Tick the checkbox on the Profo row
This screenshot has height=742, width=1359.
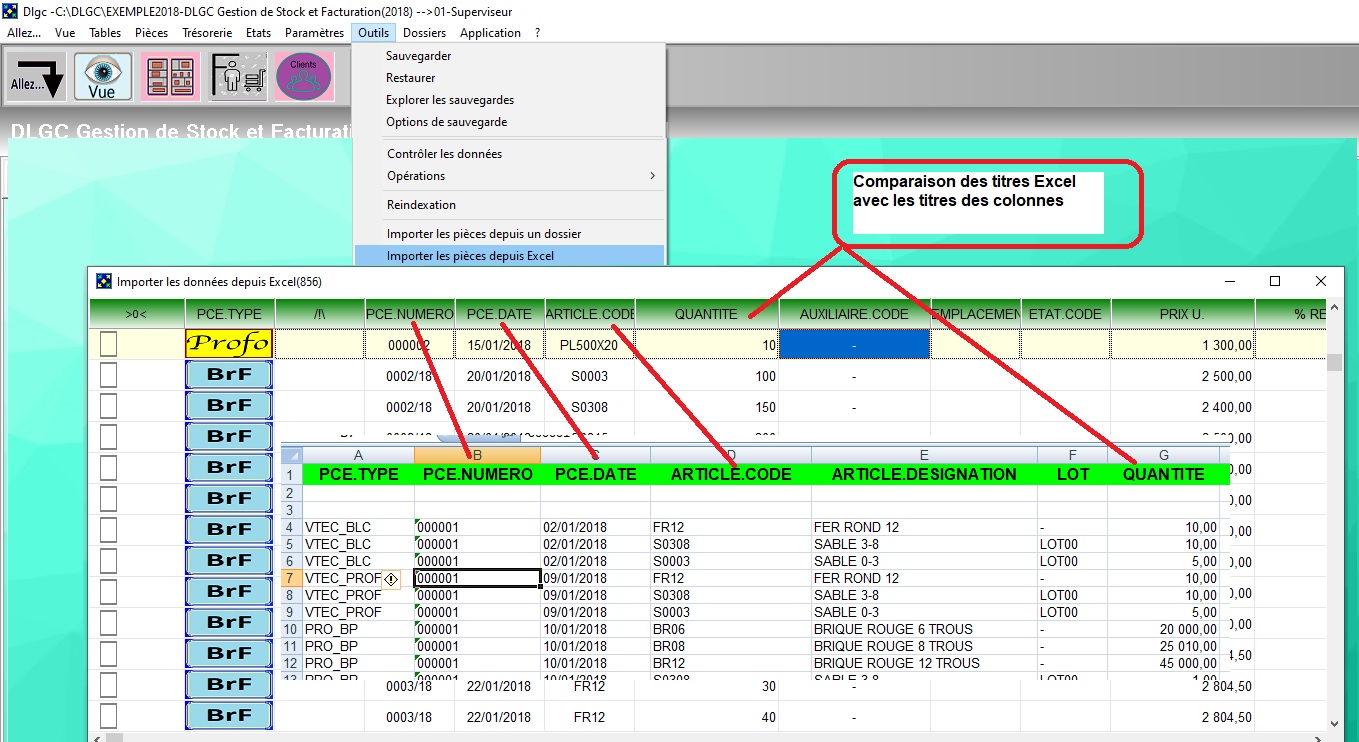point(108,344)
